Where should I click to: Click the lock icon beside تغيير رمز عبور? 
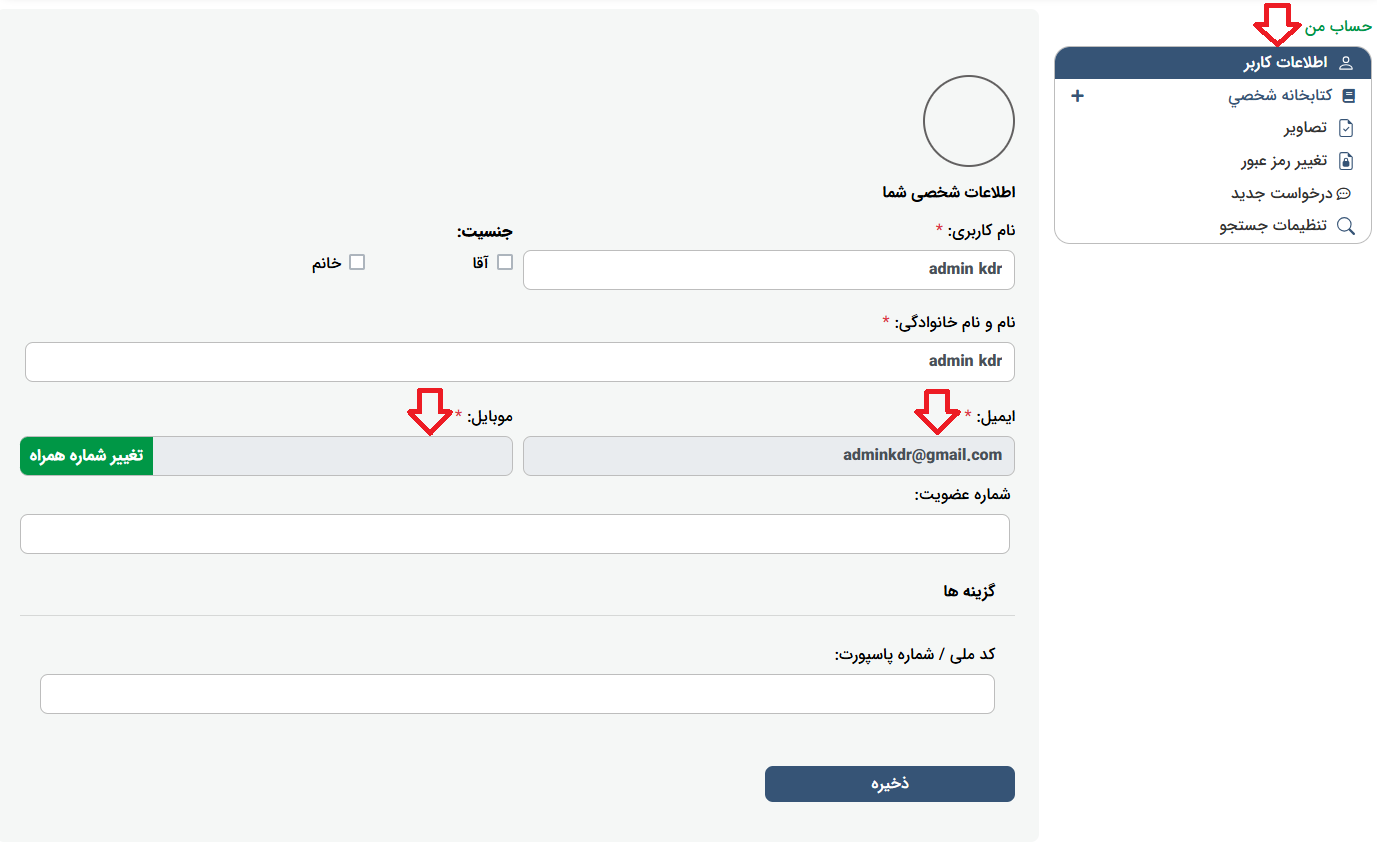tap(1346, 161)
